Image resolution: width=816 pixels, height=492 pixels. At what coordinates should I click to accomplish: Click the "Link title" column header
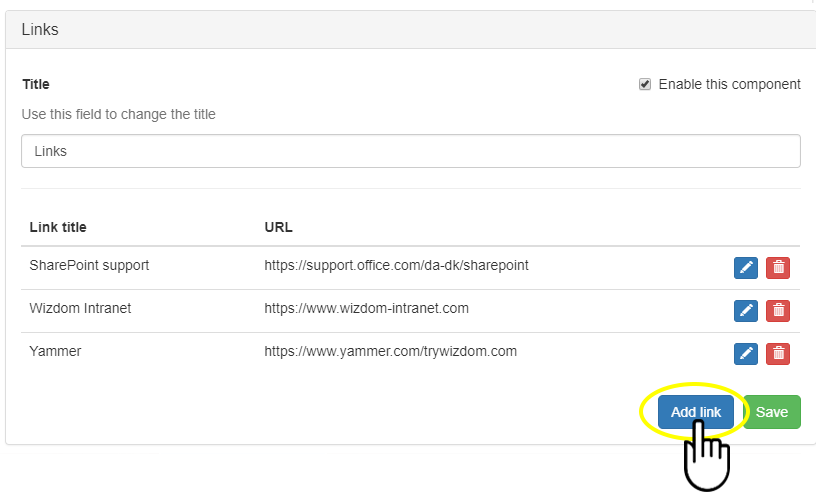click(58, 227)
